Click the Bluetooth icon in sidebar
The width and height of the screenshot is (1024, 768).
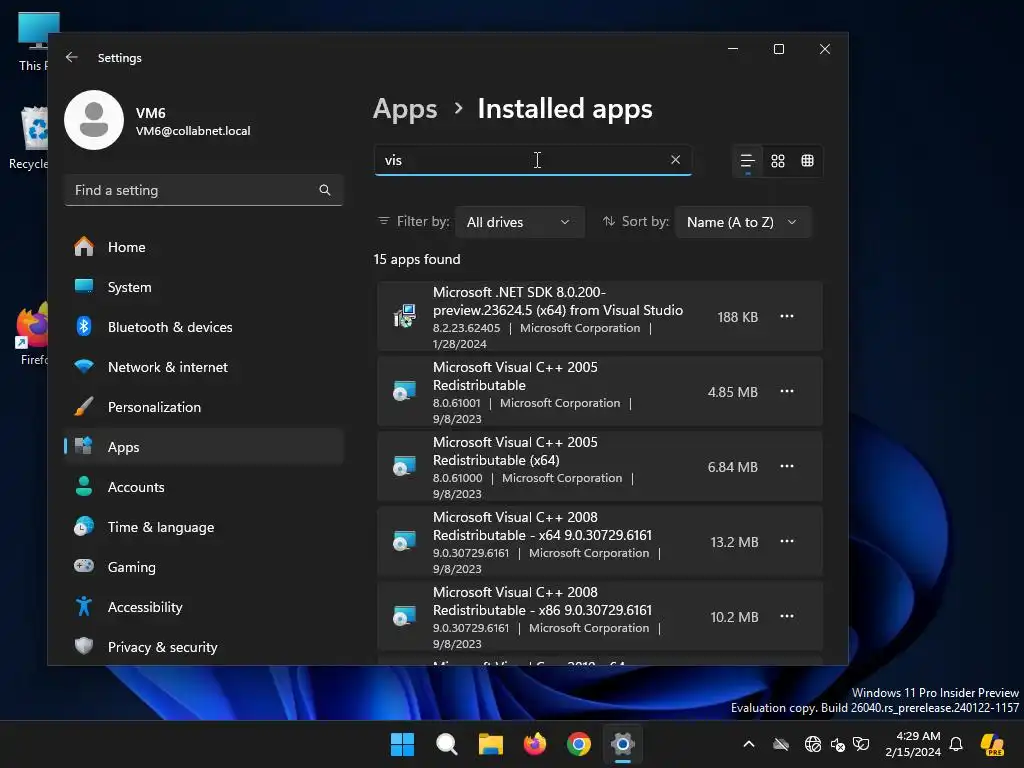point(84,327)
